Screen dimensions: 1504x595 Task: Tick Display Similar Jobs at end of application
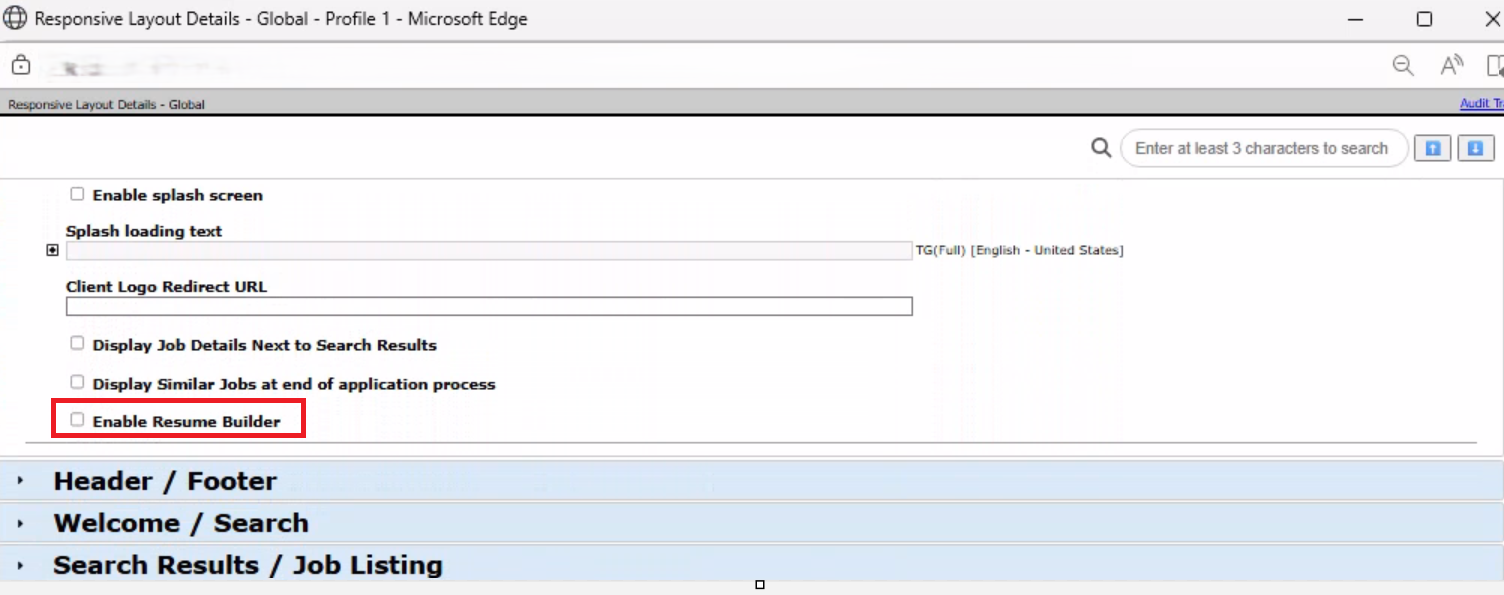pos(77,383)
